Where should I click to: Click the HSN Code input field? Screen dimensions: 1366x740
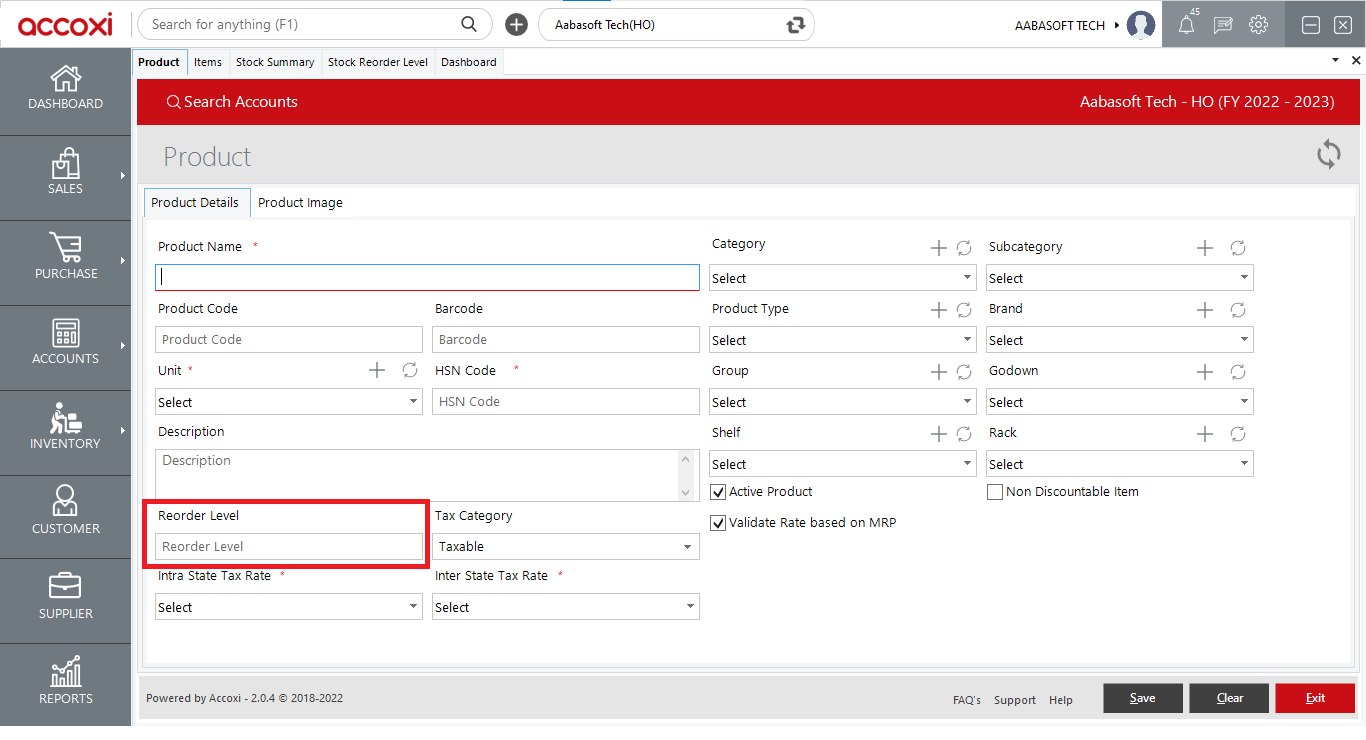[x=566, y=401]
